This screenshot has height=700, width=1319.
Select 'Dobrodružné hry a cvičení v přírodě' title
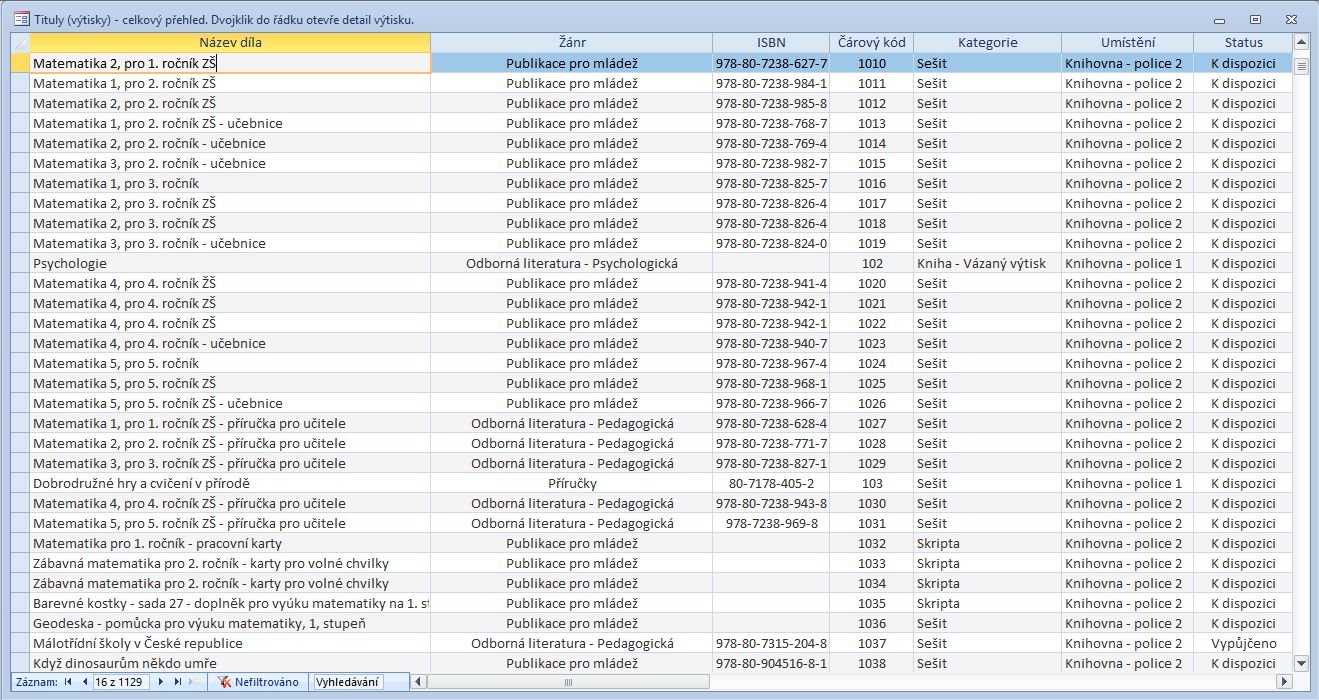(230, 483)
